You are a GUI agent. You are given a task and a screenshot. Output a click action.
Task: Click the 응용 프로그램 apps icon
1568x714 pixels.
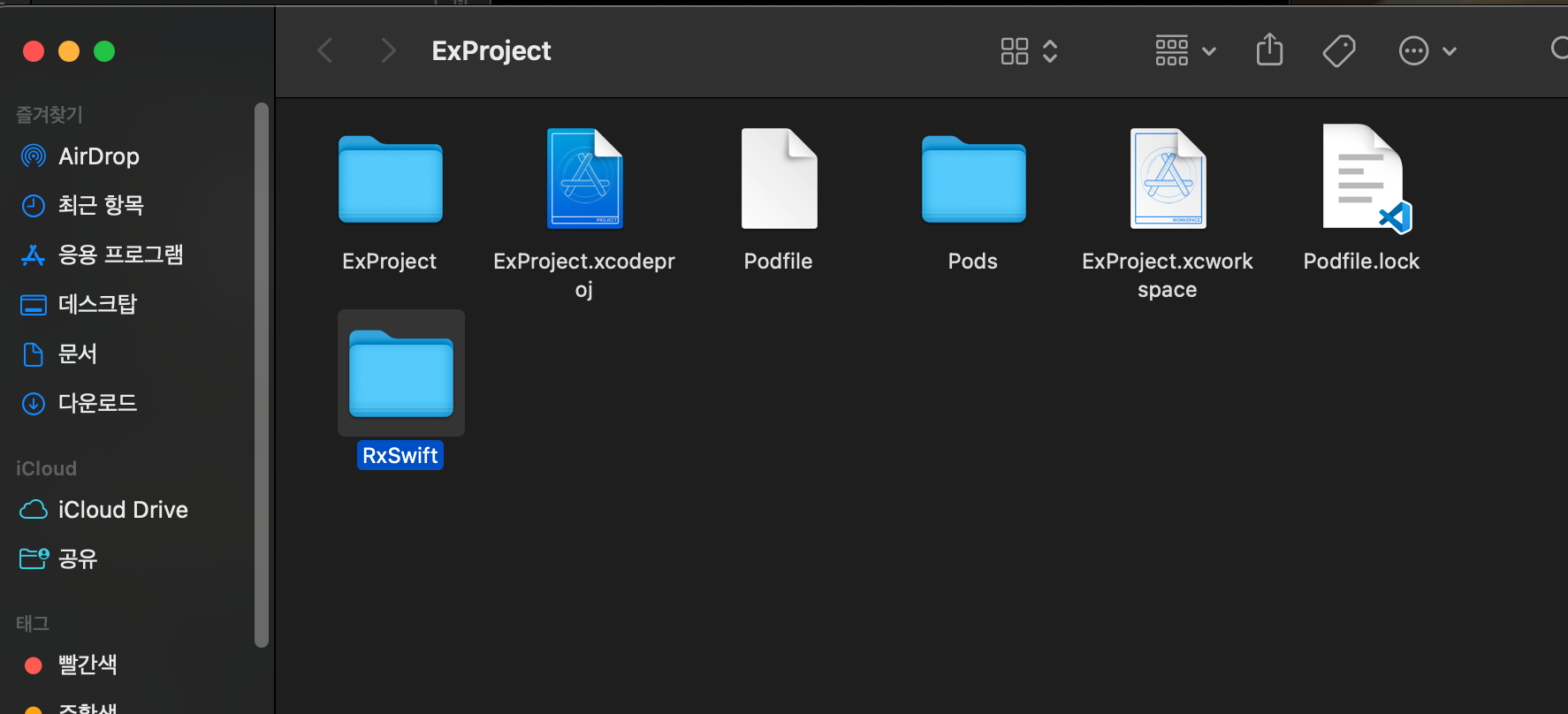(33, 255)
